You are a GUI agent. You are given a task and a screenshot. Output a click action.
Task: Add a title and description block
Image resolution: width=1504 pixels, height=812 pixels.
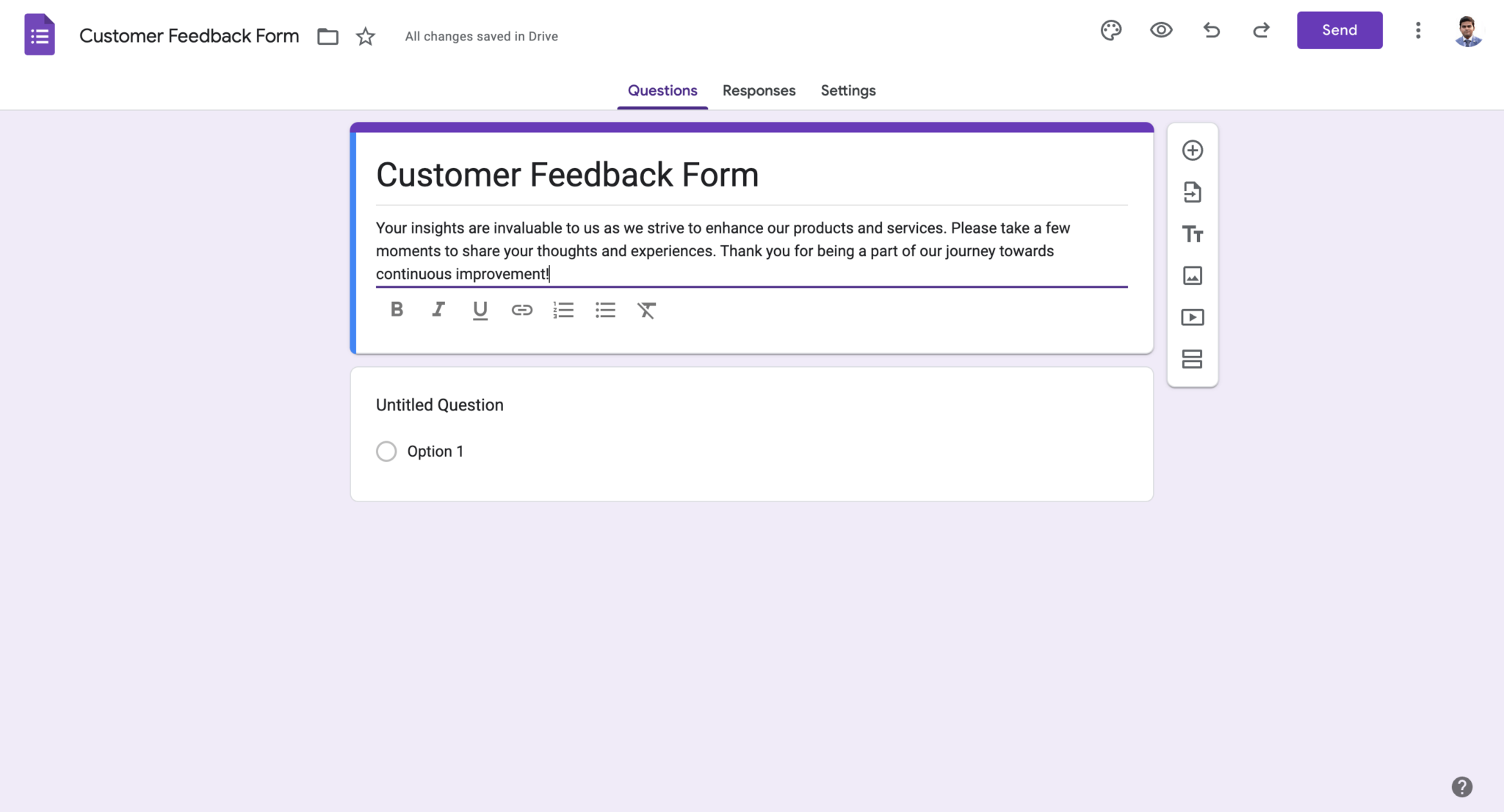1192,233
